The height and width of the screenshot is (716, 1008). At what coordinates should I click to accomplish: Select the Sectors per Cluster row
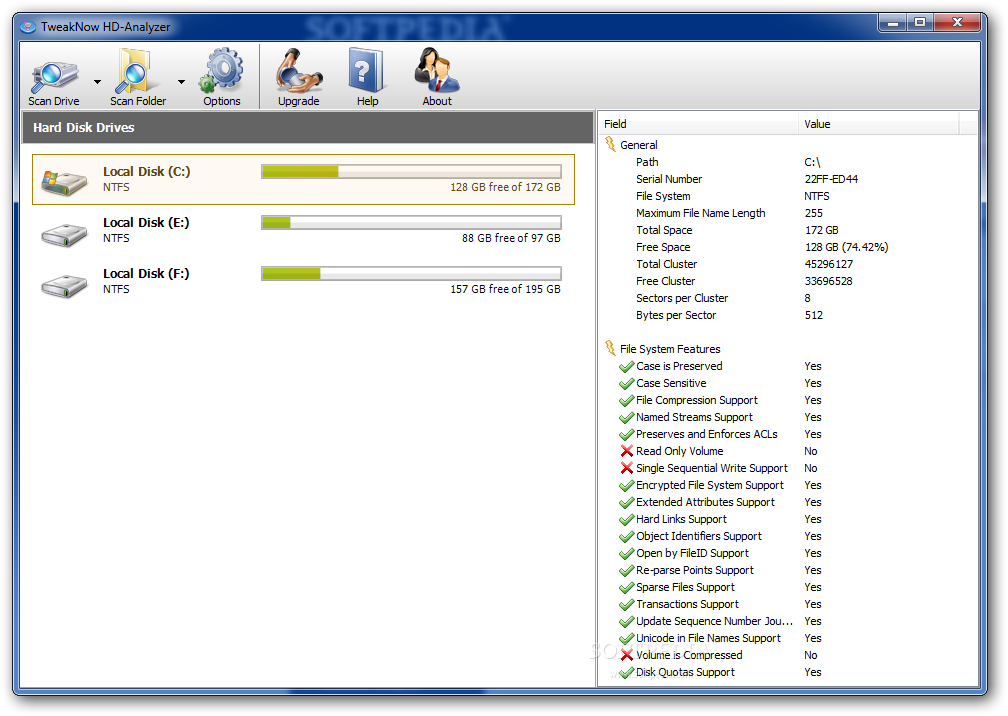click(788, 298)
